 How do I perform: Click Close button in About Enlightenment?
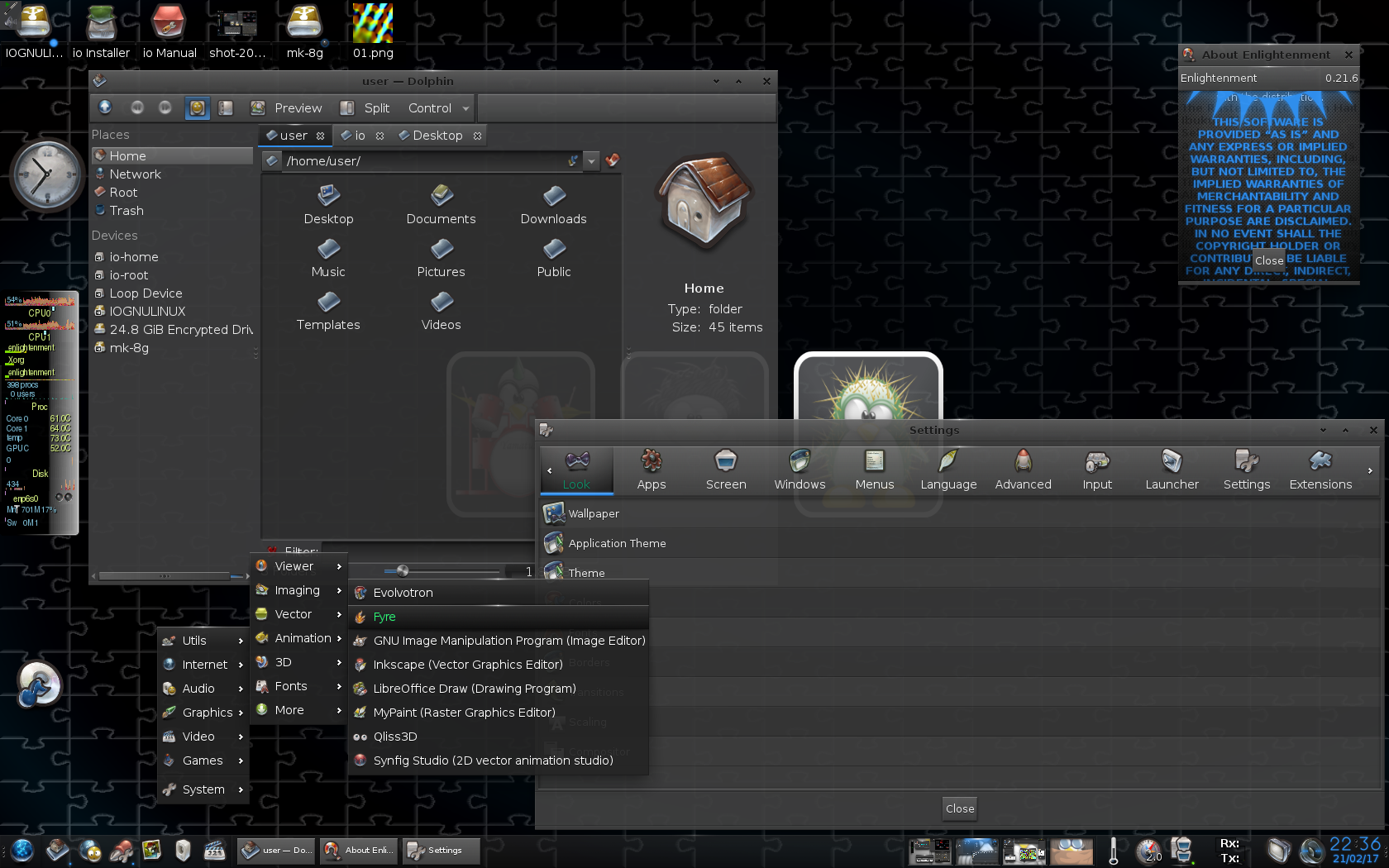pos(1269,260)
